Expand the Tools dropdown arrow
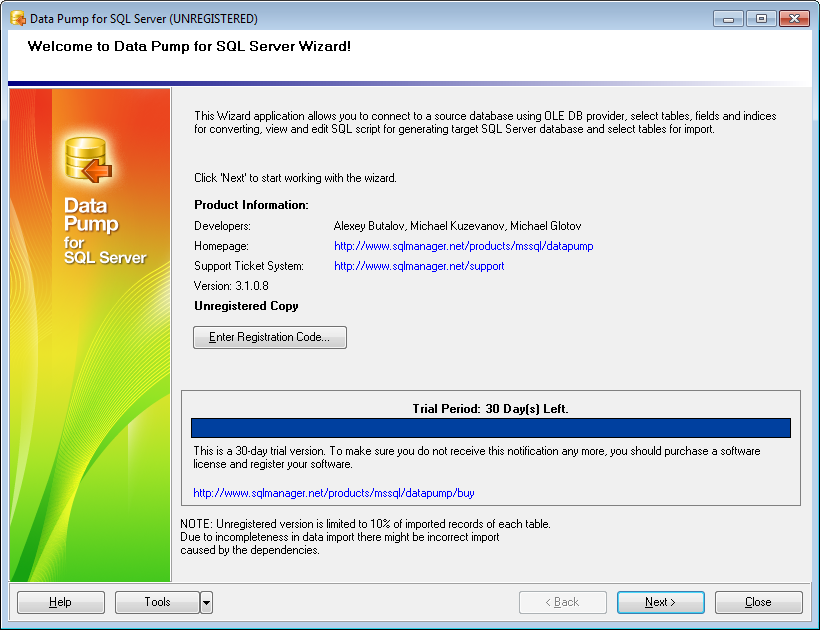 pos(206,602)
